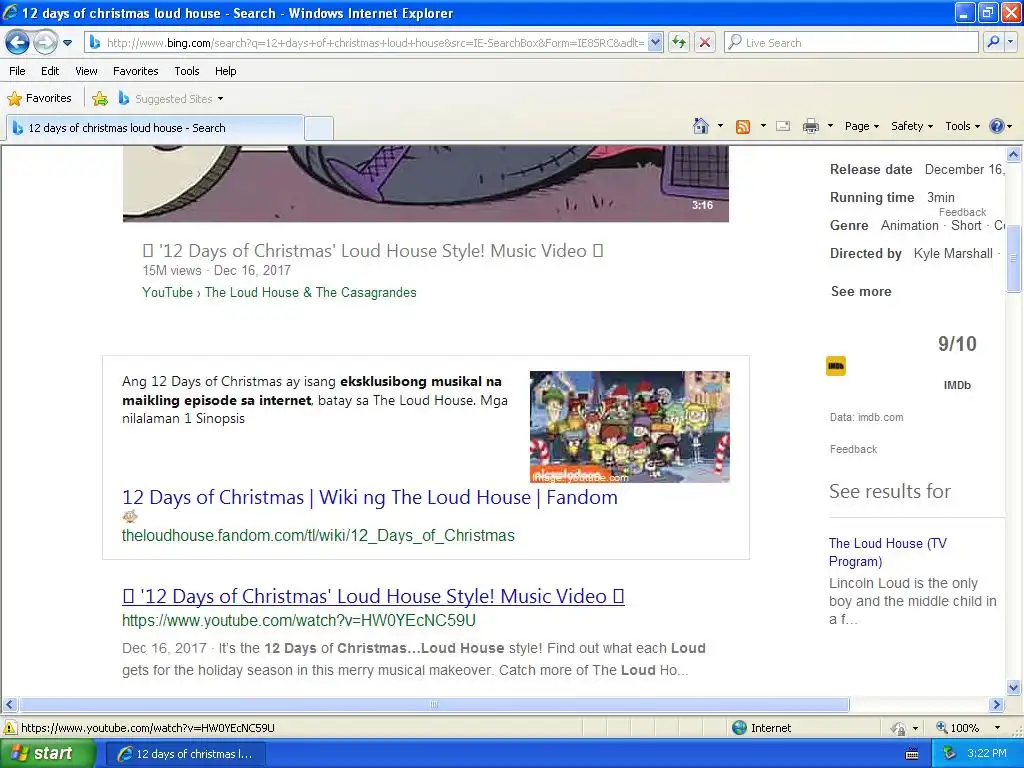Screen dimensions: 1024x768
Task: Open the Favorites menu
Action: click(136, 71)
